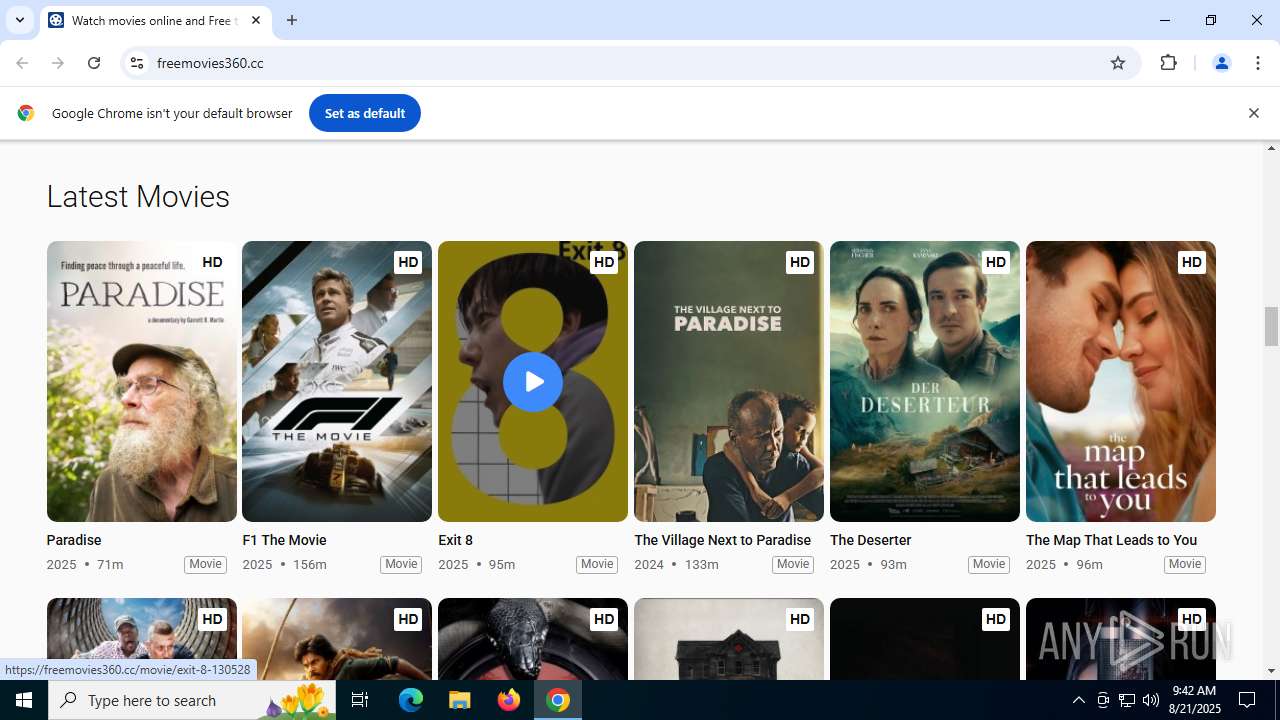
Task: Go back to previous page
Action: (x=22, y=63)
